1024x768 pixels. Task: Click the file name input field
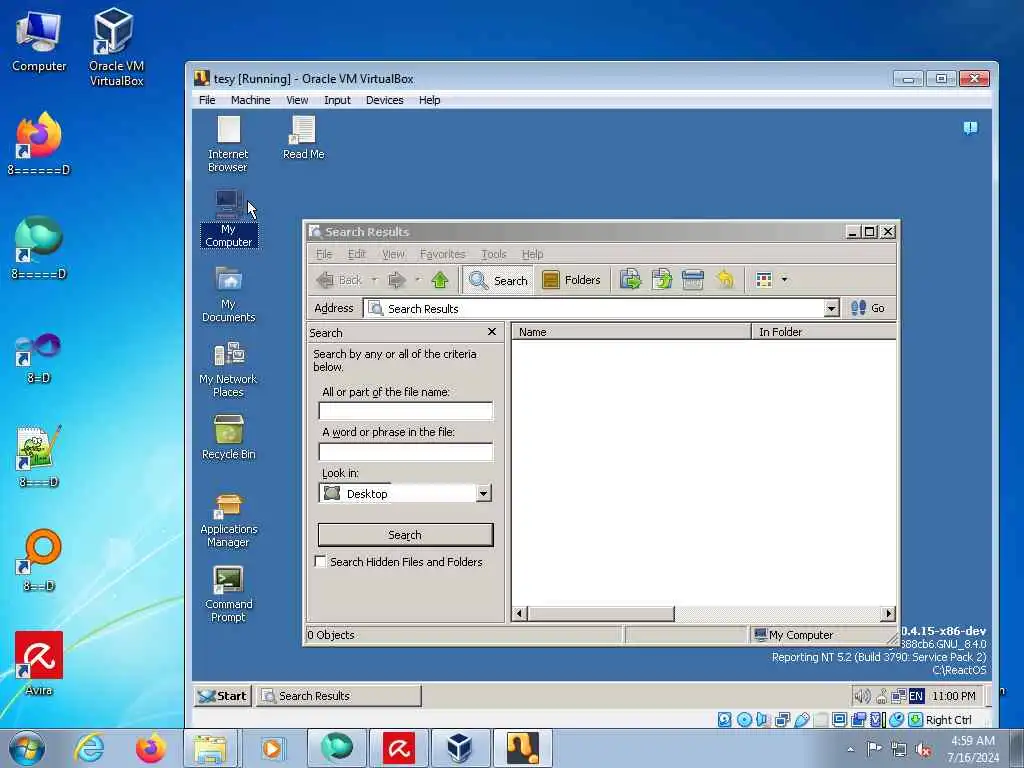(x=406, y=411)
